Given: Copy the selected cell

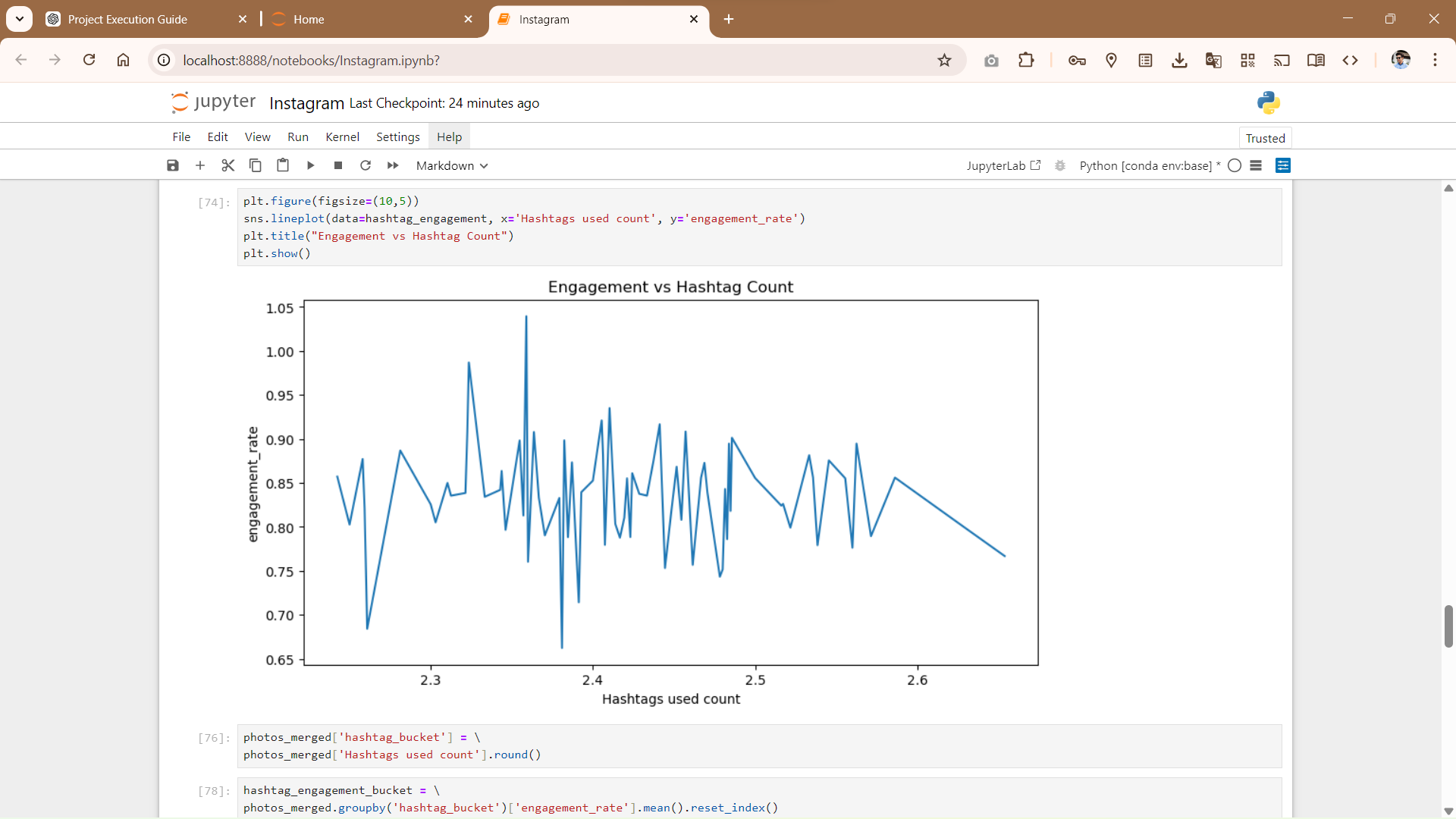Looking at the screenshot, I should tap(255, 165).
